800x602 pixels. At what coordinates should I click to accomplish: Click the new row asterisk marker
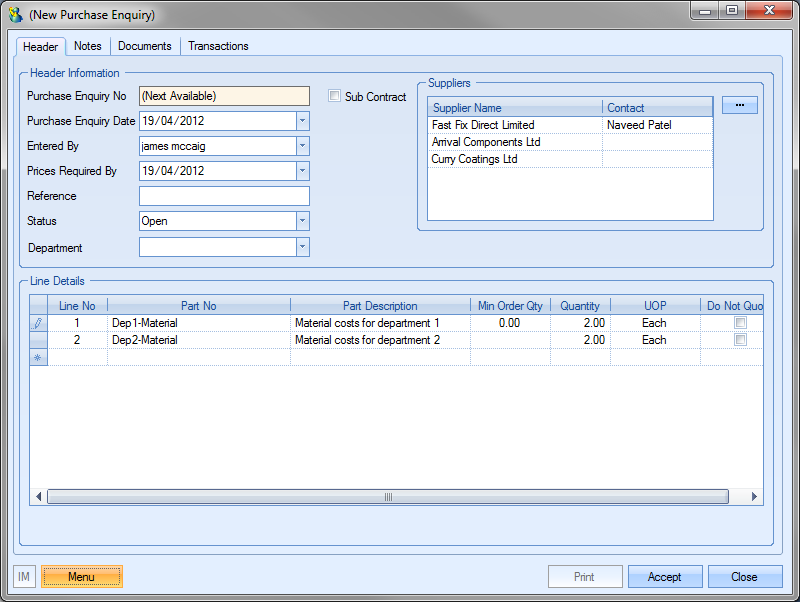point(39,357)
